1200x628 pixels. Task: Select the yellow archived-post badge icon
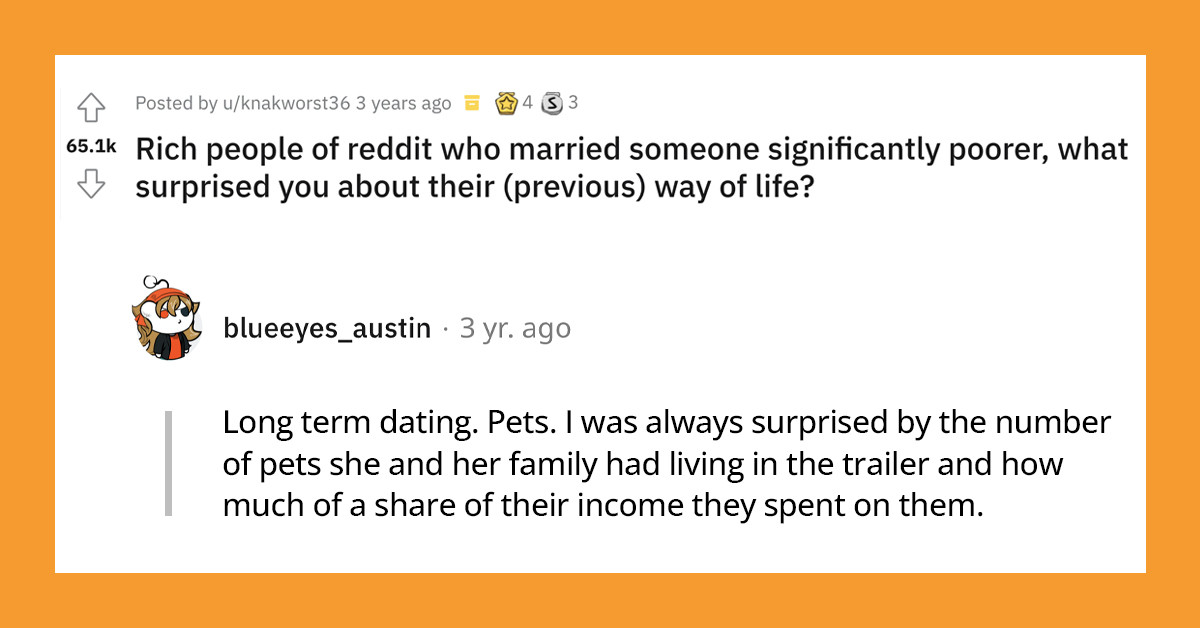pos(471,102)
